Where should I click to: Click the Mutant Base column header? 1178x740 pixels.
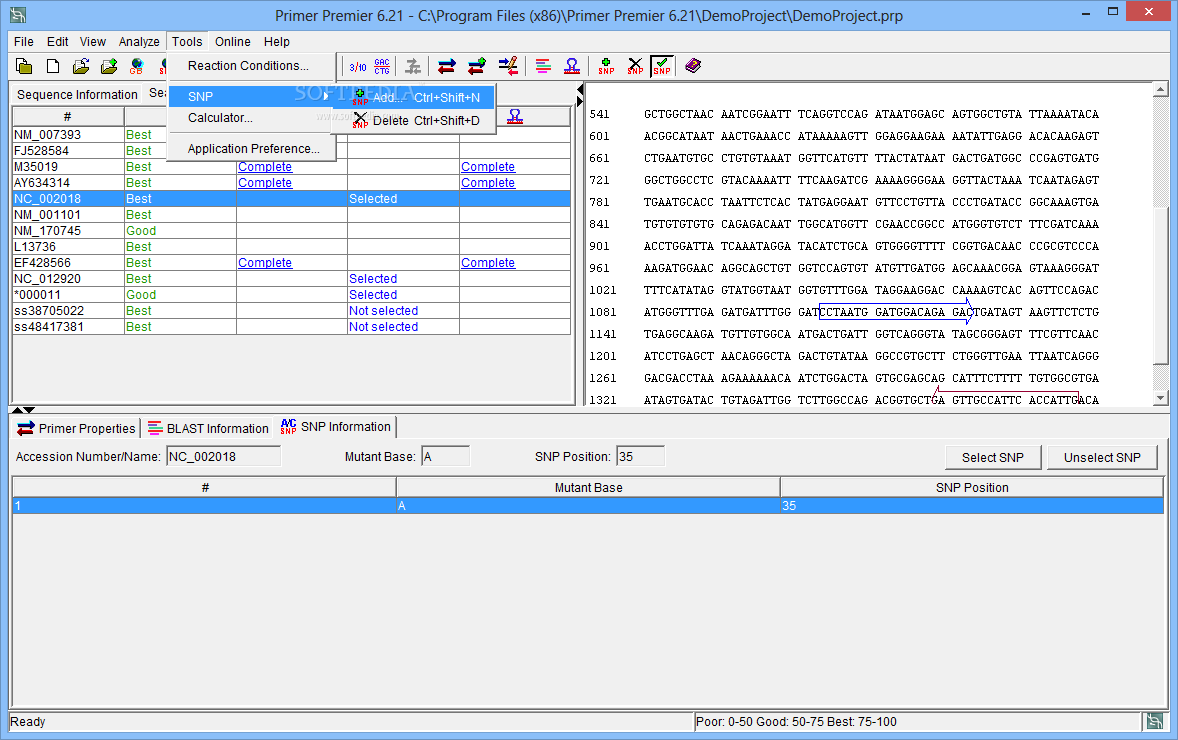tap(588, 488)
